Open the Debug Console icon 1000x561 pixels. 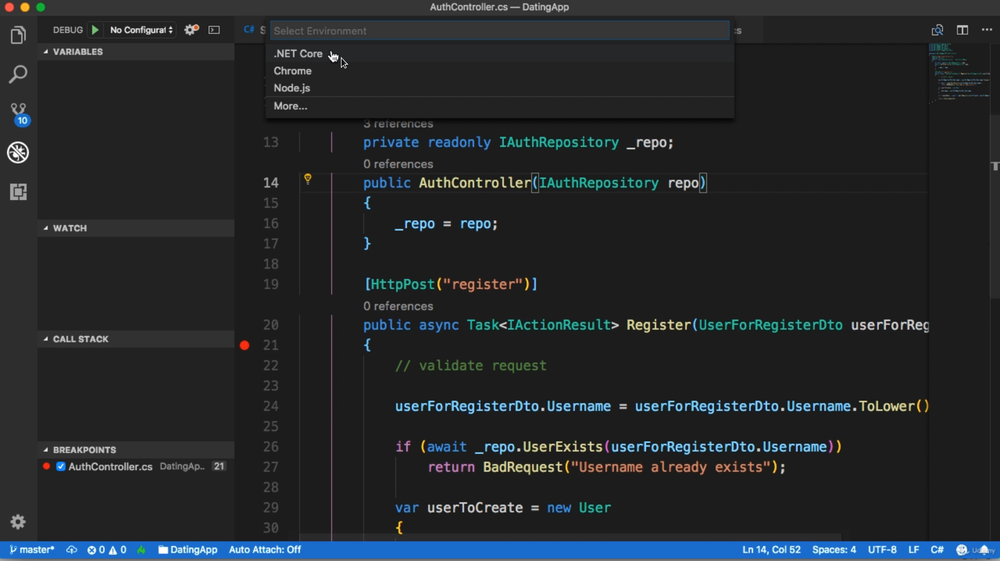214,30
